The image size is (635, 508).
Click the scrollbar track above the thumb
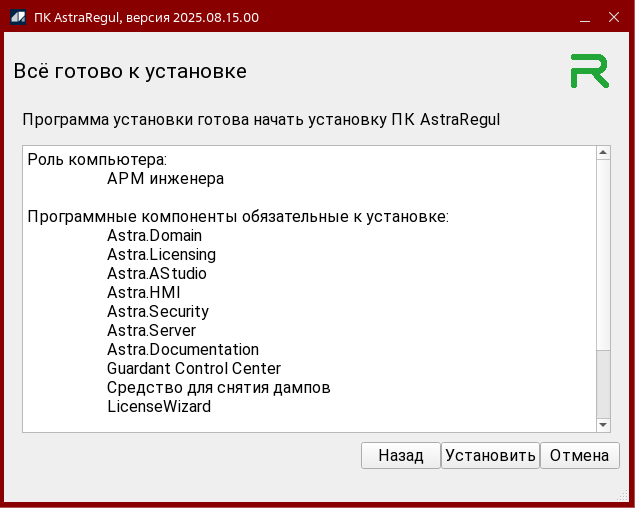pyautogui.click(x=603, y=250)
